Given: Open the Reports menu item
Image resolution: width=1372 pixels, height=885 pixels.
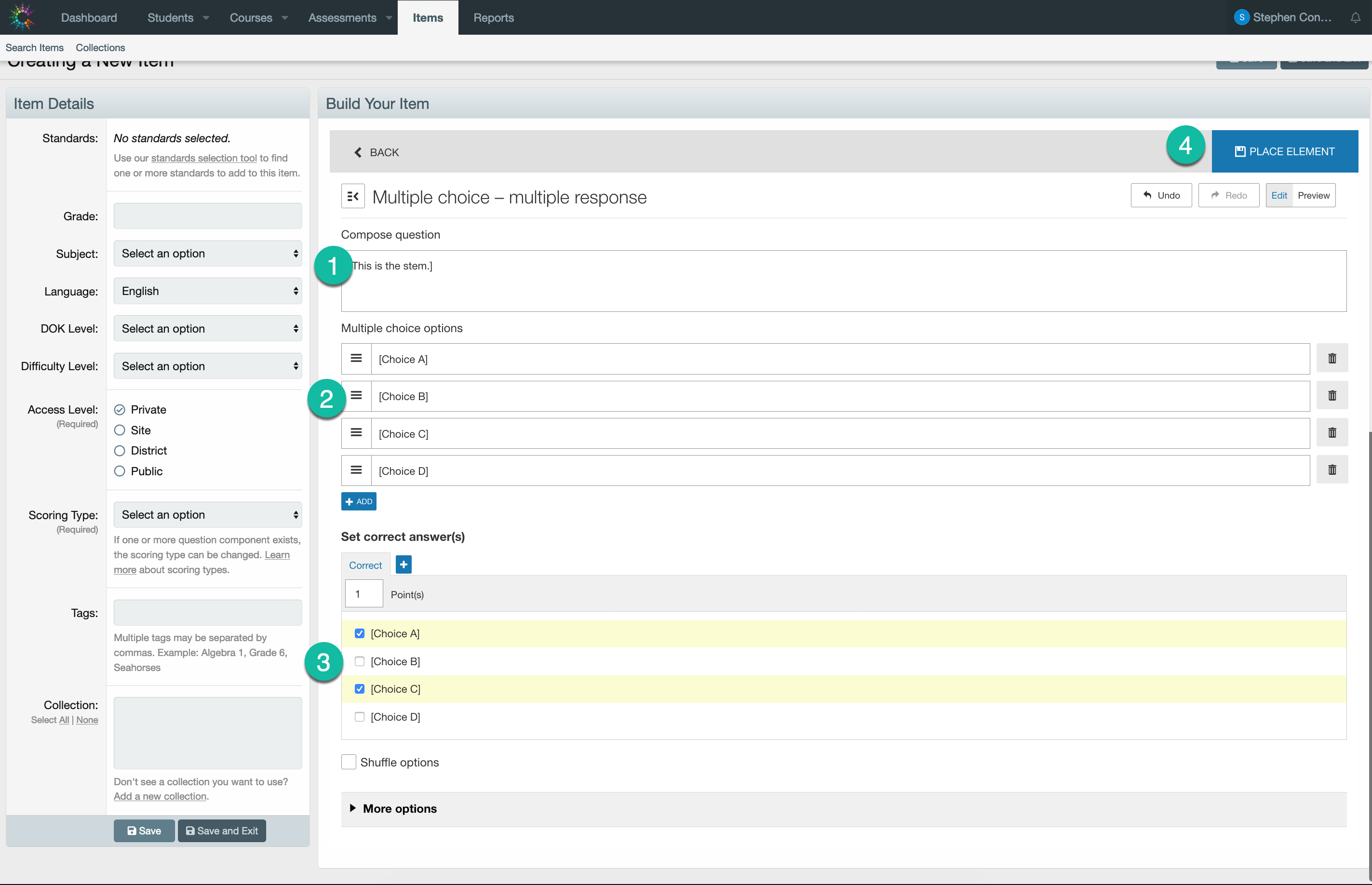Looking at the screenshot, I should coord(493,18).
